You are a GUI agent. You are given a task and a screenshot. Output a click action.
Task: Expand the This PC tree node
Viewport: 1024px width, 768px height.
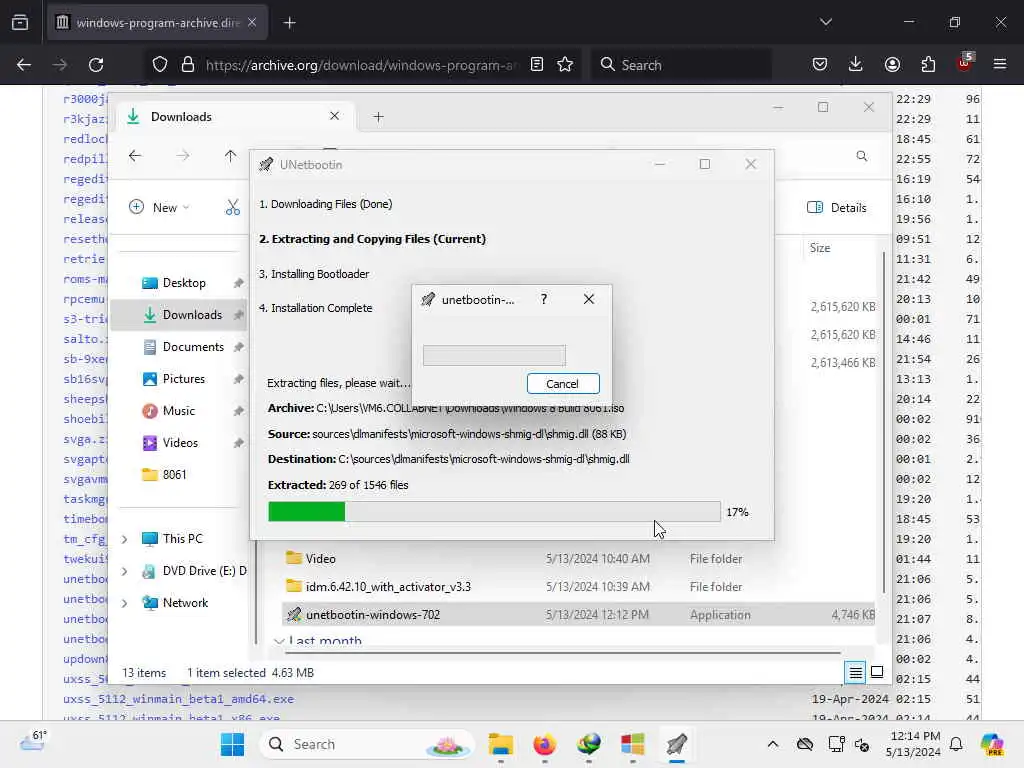[124, 539]
